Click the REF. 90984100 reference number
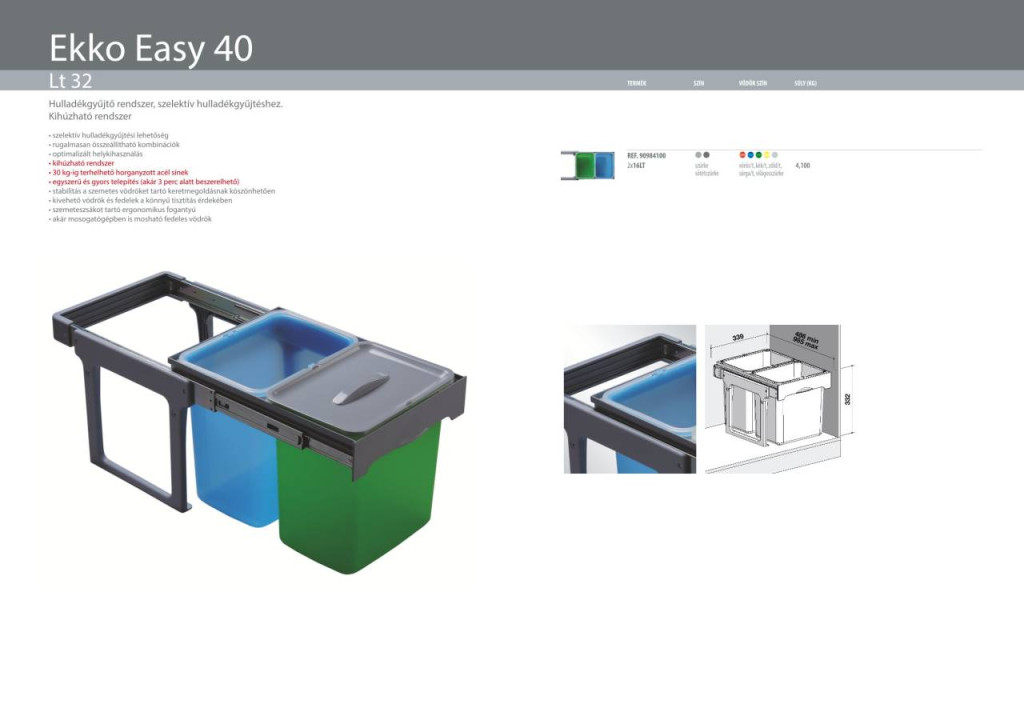This screenshot has height=724, width=1024. point(646,156)
